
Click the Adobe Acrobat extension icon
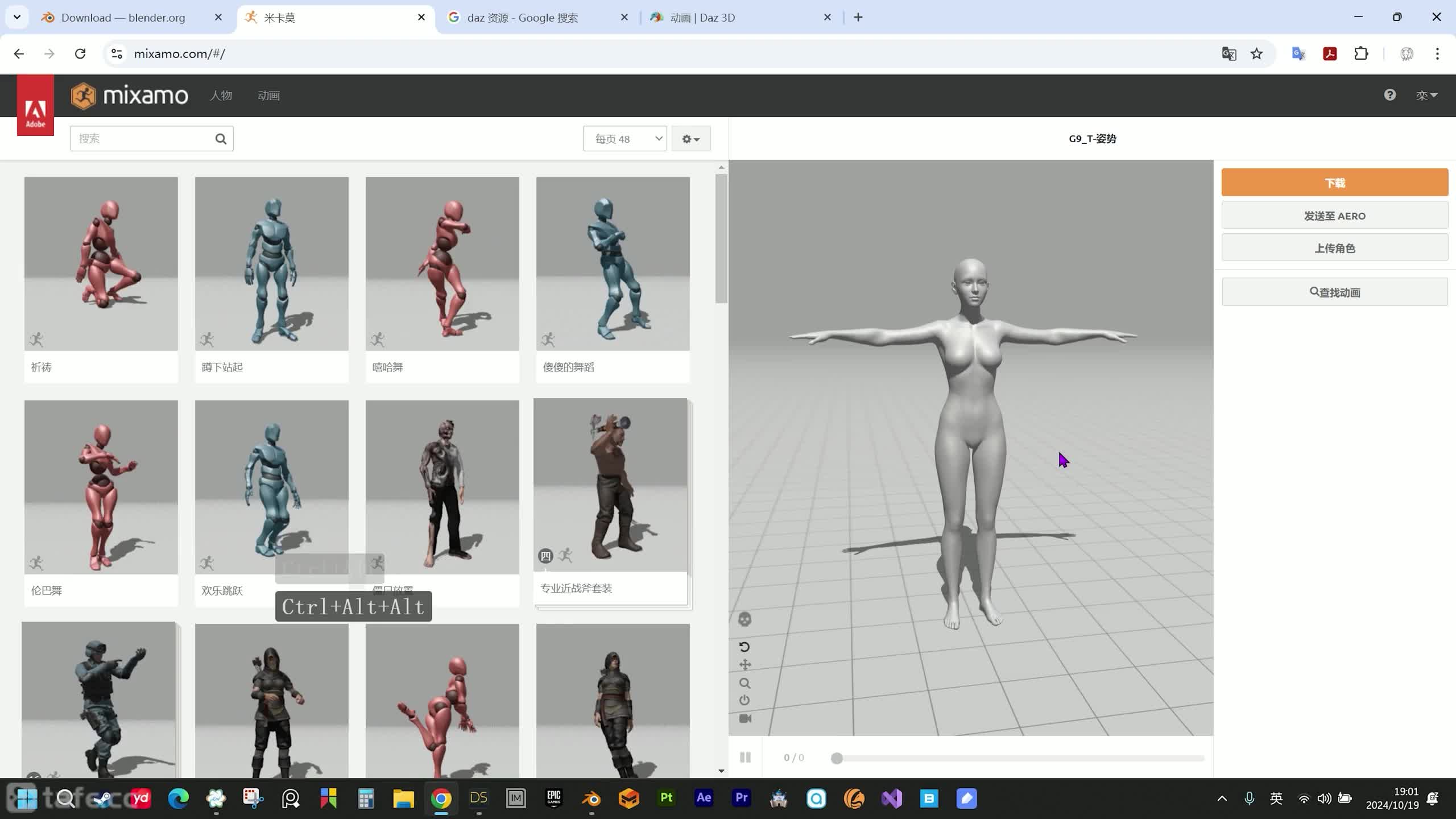pos(1330,53)
